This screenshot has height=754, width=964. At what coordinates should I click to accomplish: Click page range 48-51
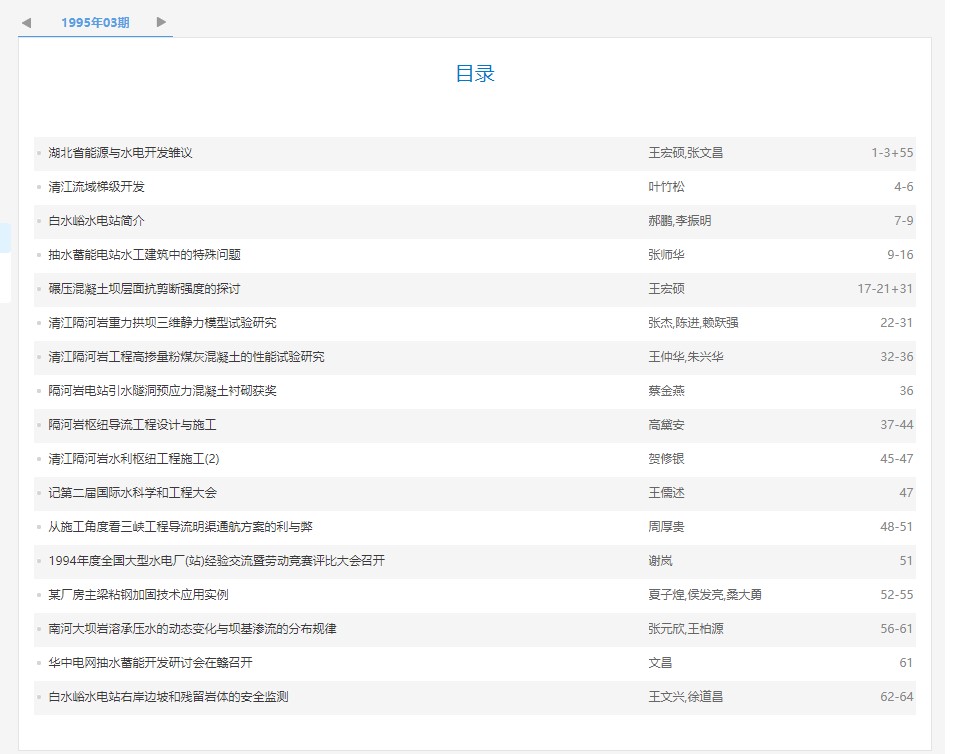(x=897, y=527)
